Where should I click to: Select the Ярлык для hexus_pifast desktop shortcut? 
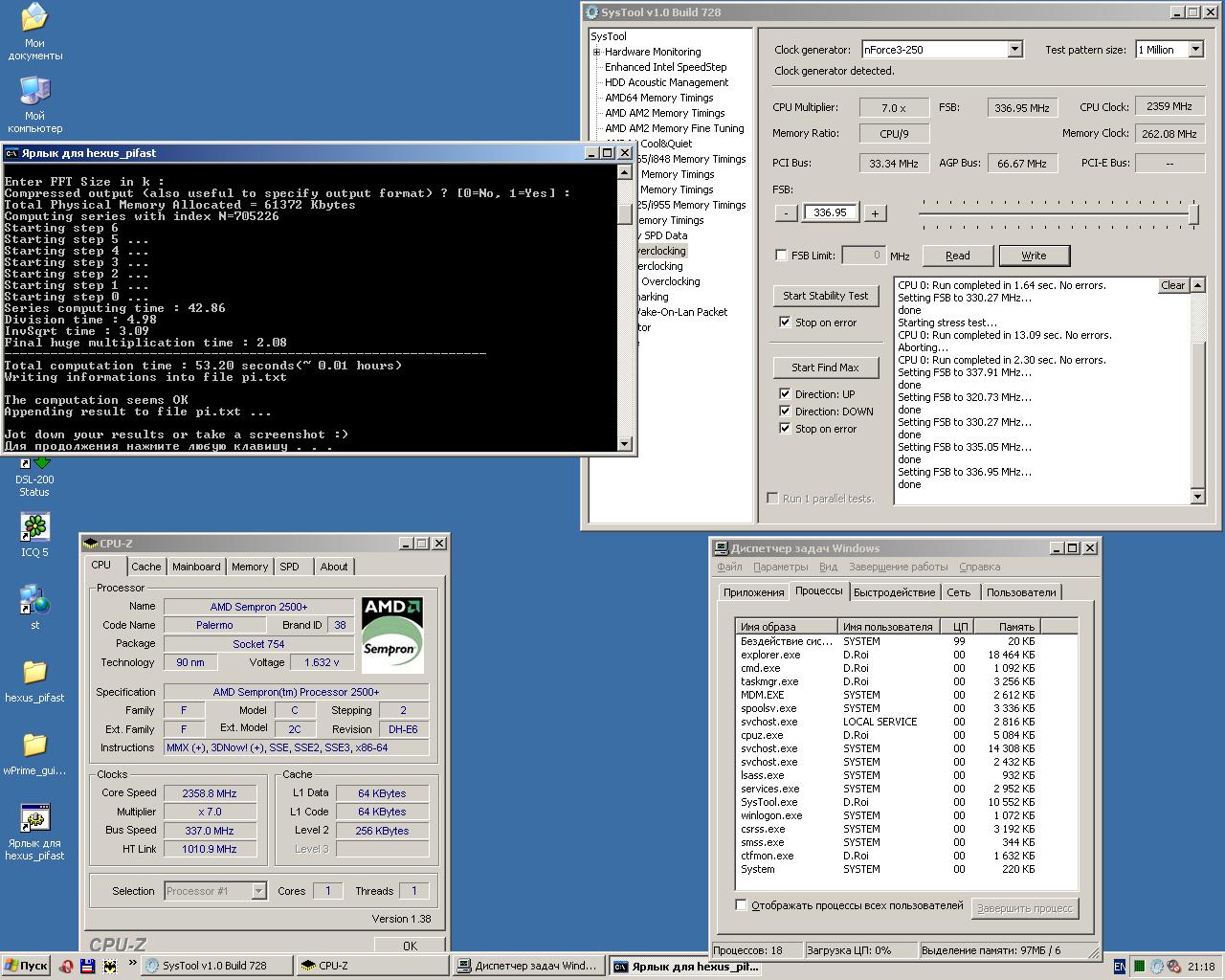pos(34,832)
